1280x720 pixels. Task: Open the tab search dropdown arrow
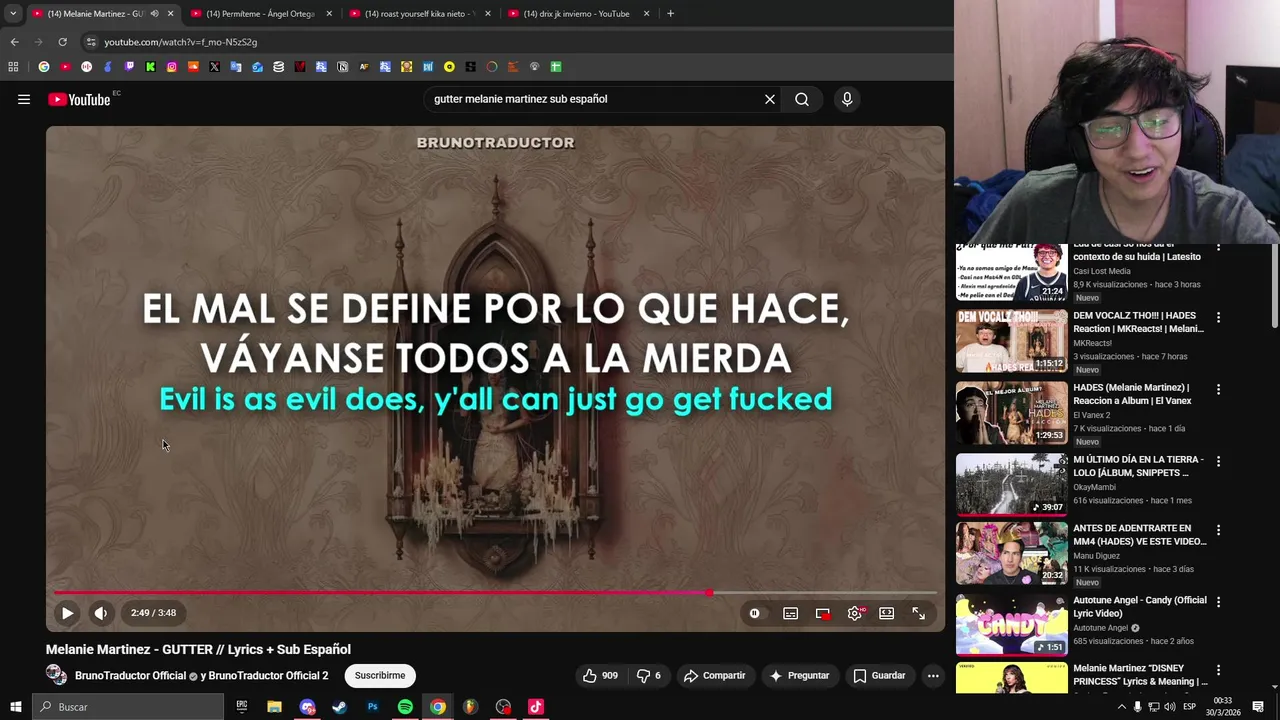coord(13,14)
